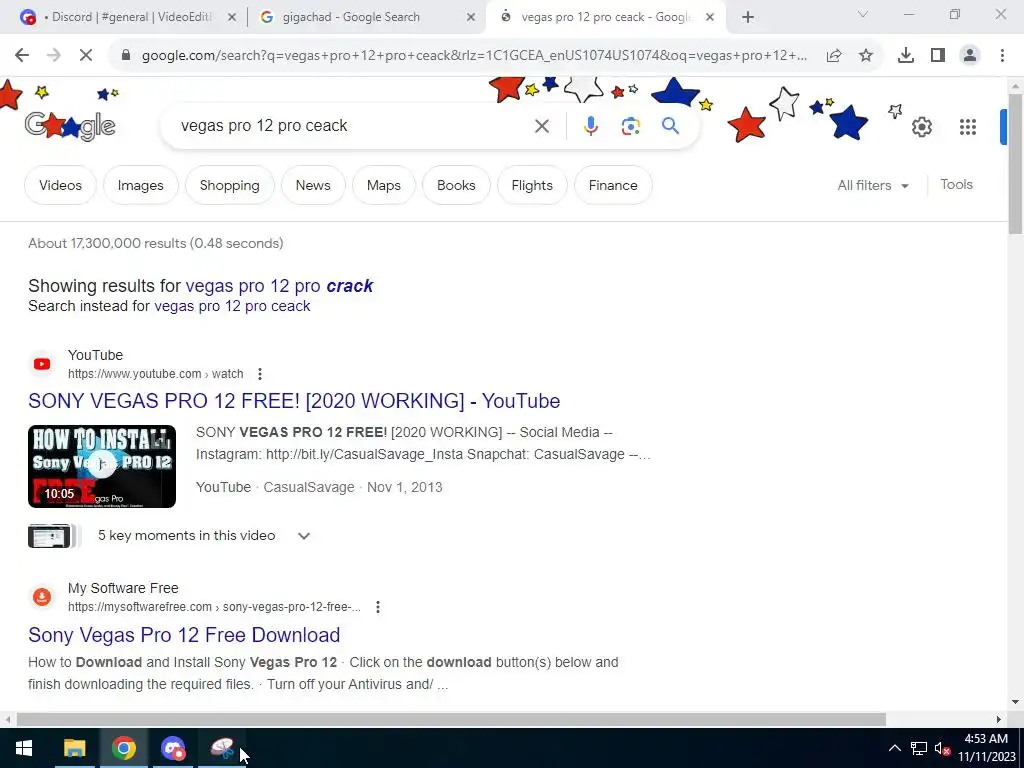Filter results by Finance

pyautogui.click(x=613, y=185)
